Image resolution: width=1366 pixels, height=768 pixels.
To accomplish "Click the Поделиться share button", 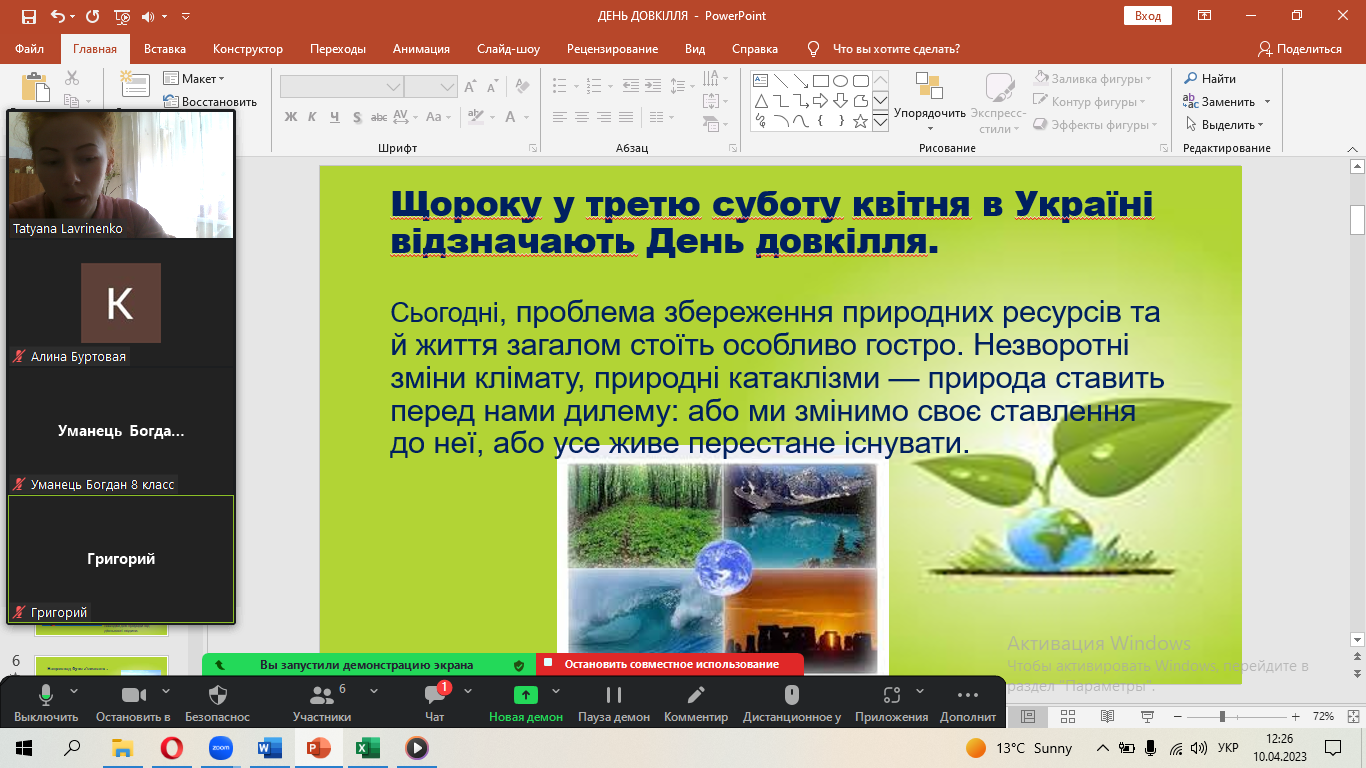I will [1300, 49].
